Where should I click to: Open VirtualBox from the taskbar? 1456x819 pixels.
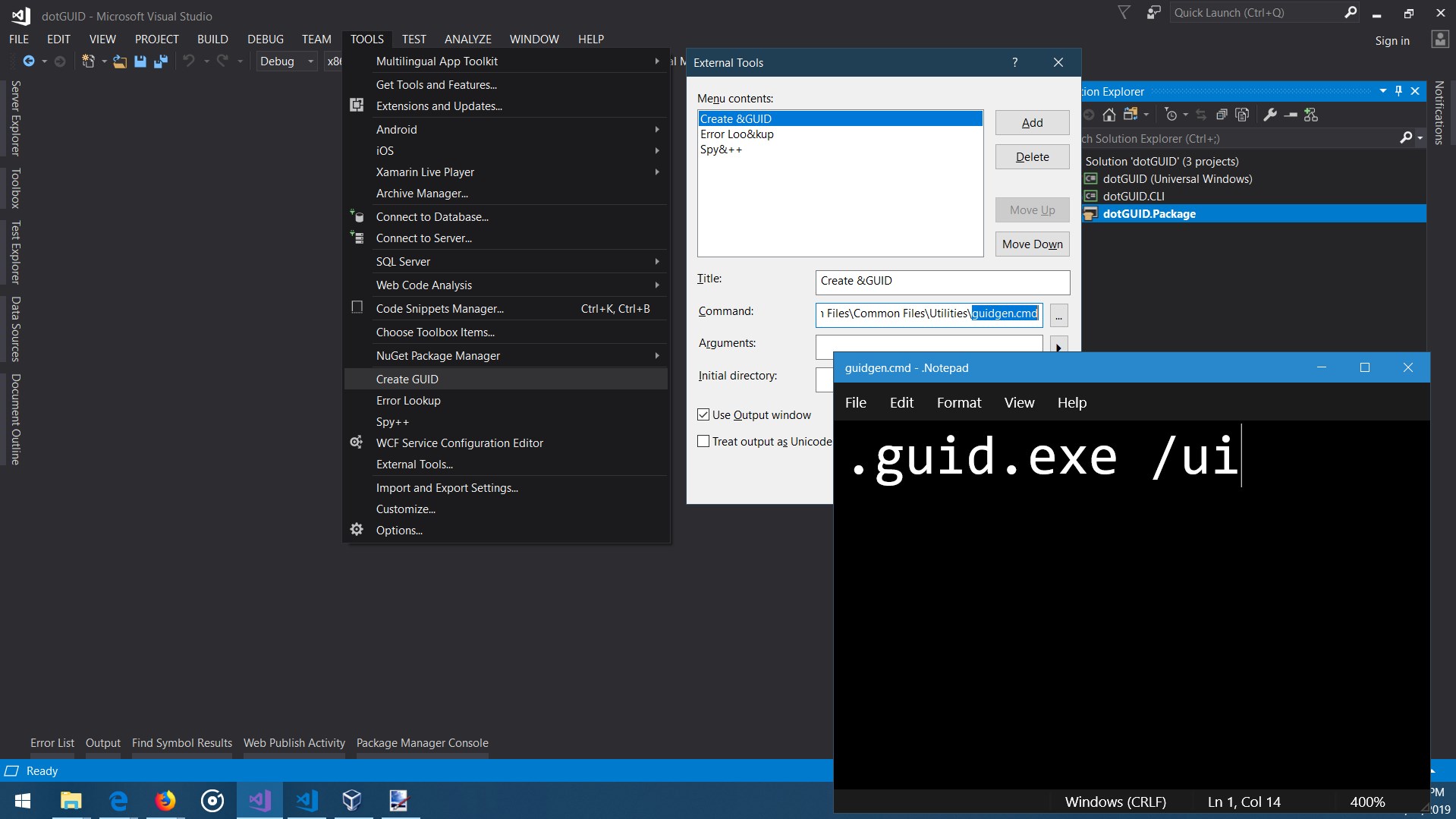click(x=351, y=801)
